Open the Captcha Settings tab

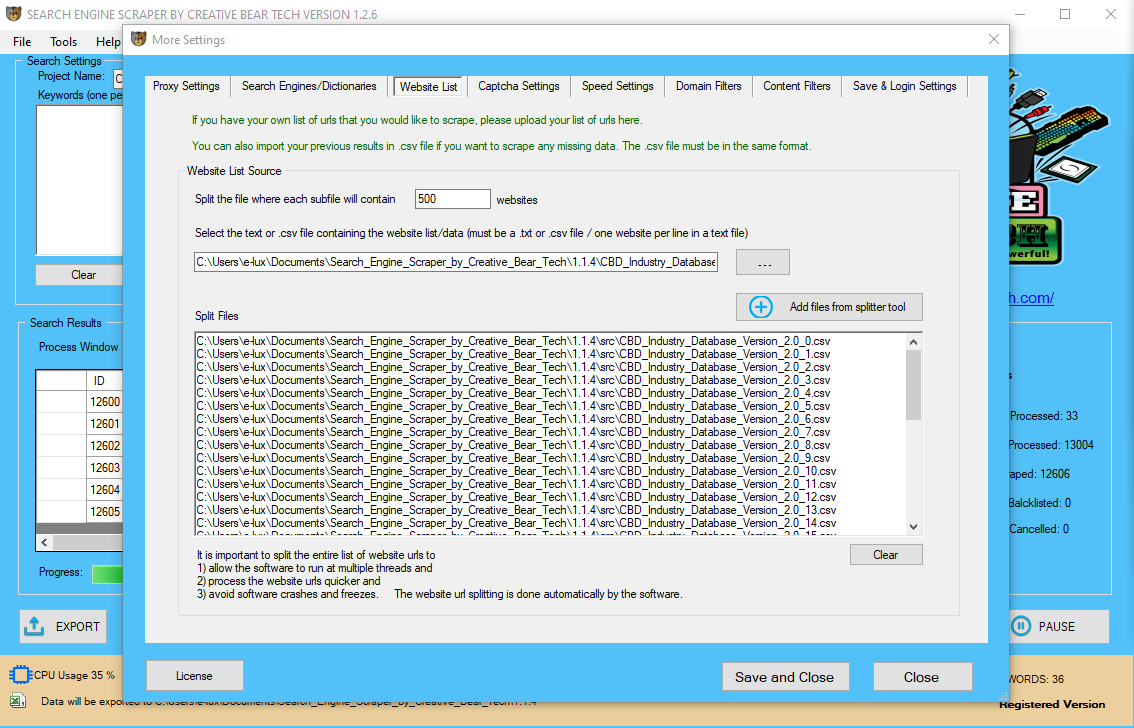click(x=518, y=86)
